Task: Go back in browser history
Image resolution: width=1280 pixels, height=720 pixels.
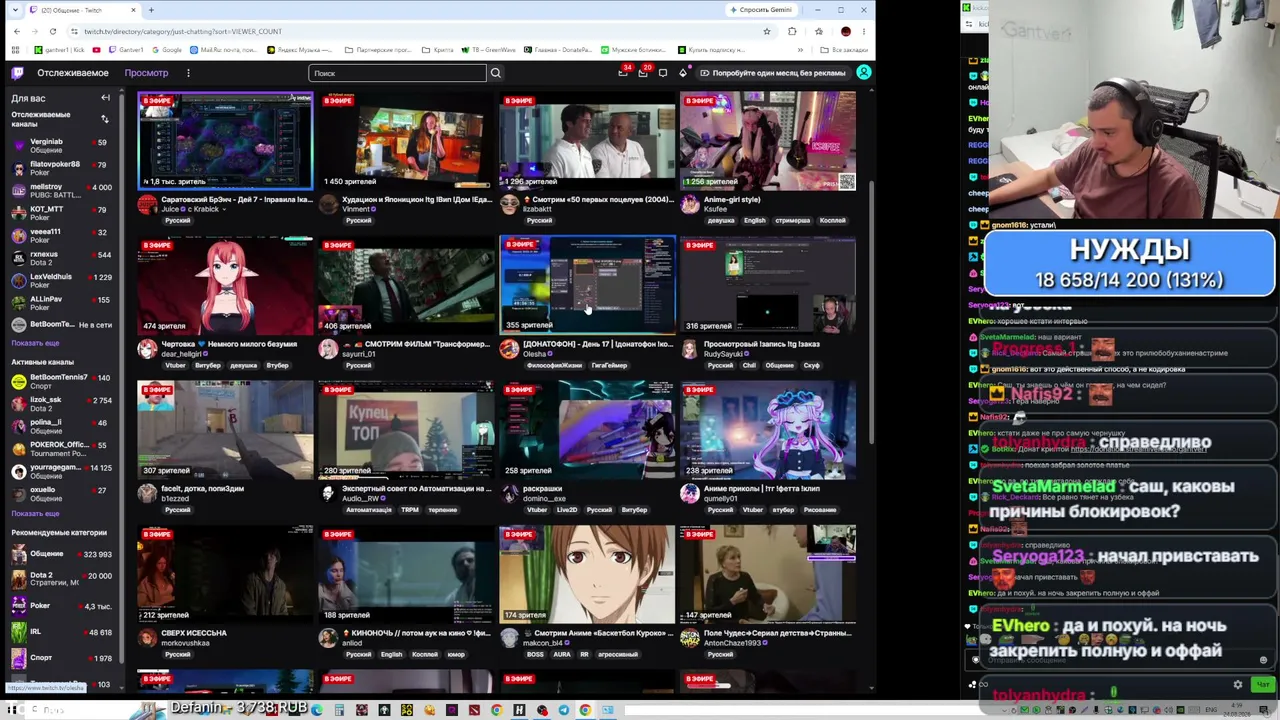Action: (17, 31)
